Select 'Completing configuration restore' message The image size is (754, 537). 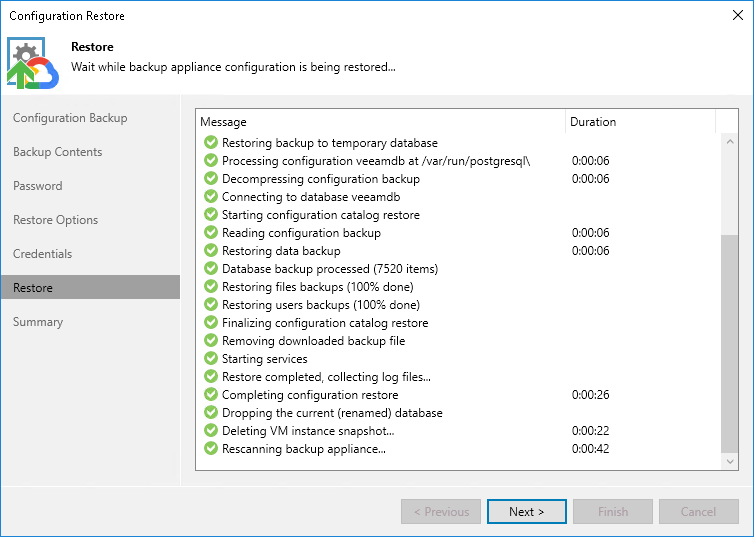[310, 395]
